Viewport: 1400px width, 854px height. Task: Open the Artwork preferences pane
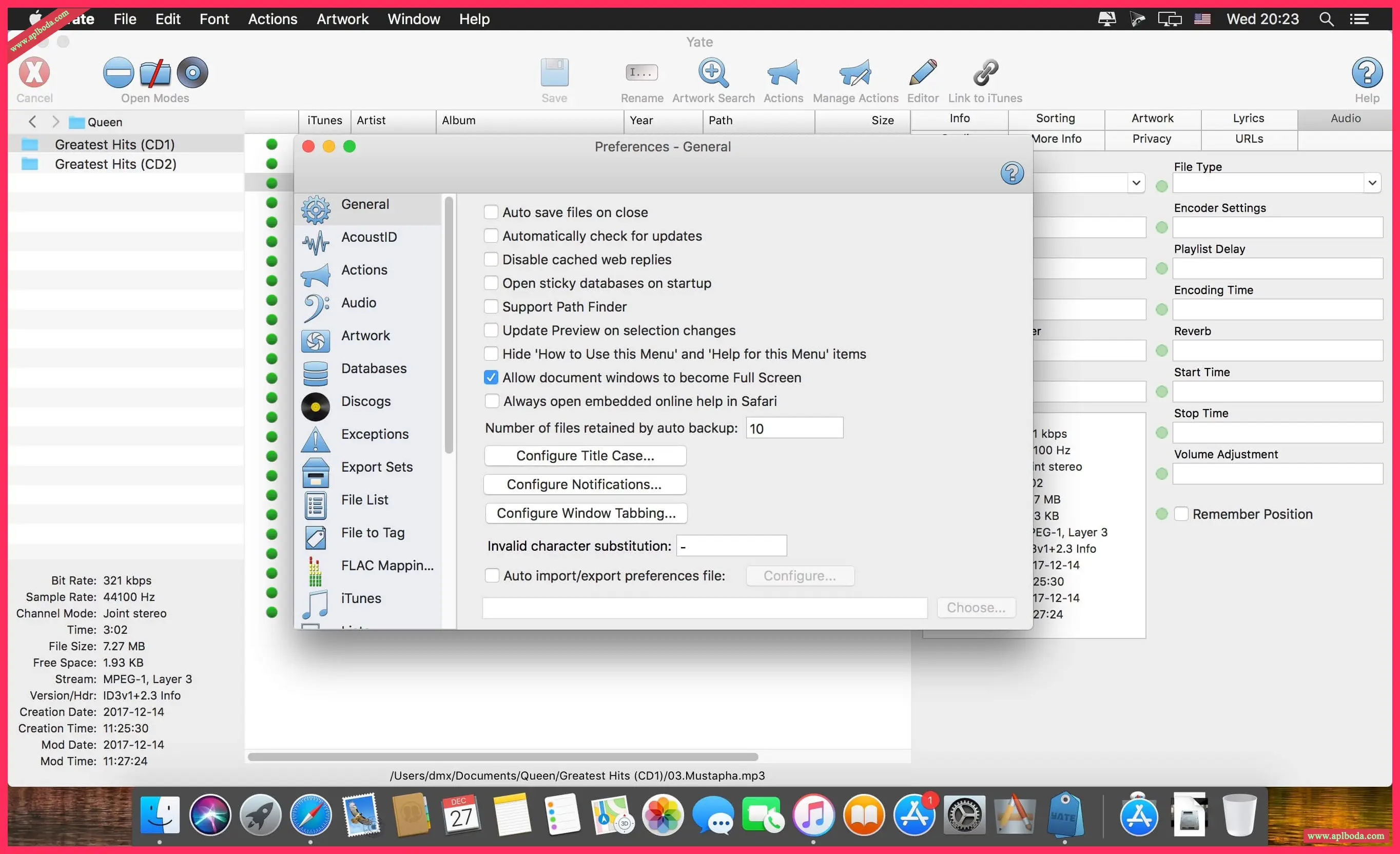(x=367, y=340)
